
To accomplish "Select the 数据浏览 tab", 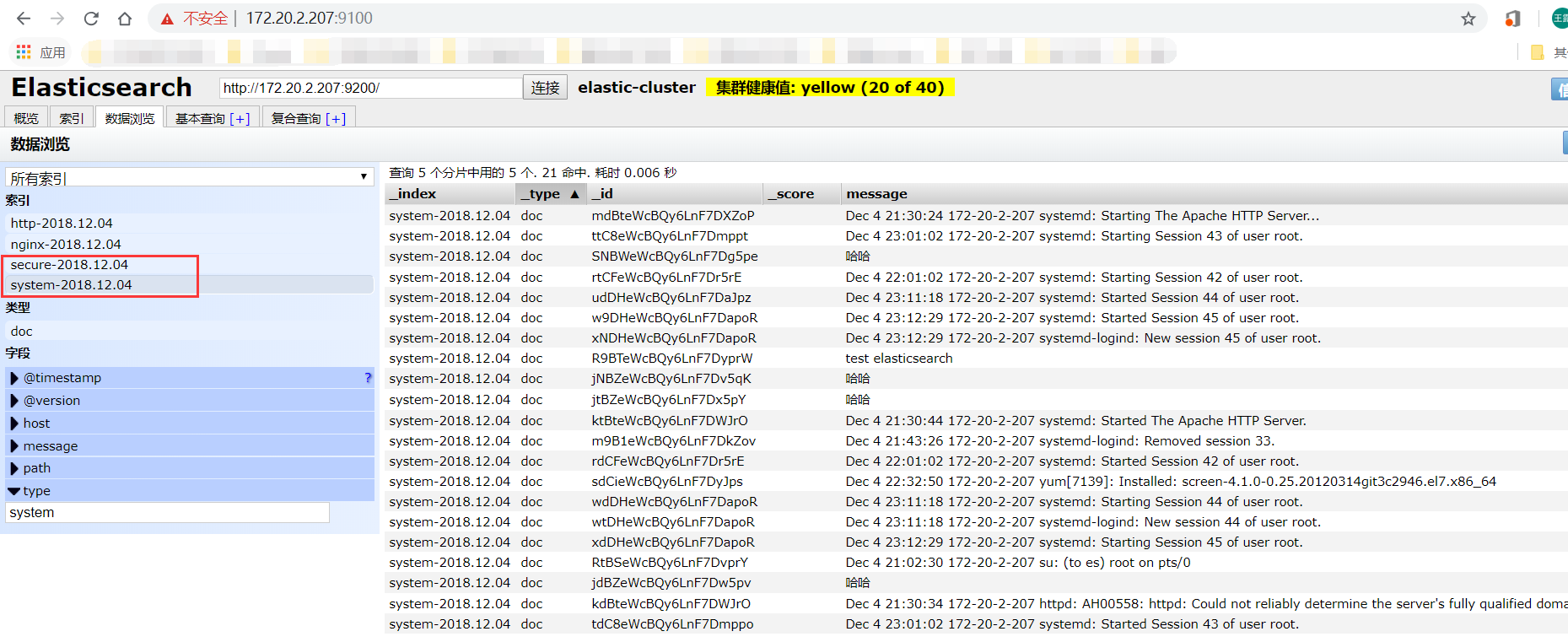I will (130, 118).
